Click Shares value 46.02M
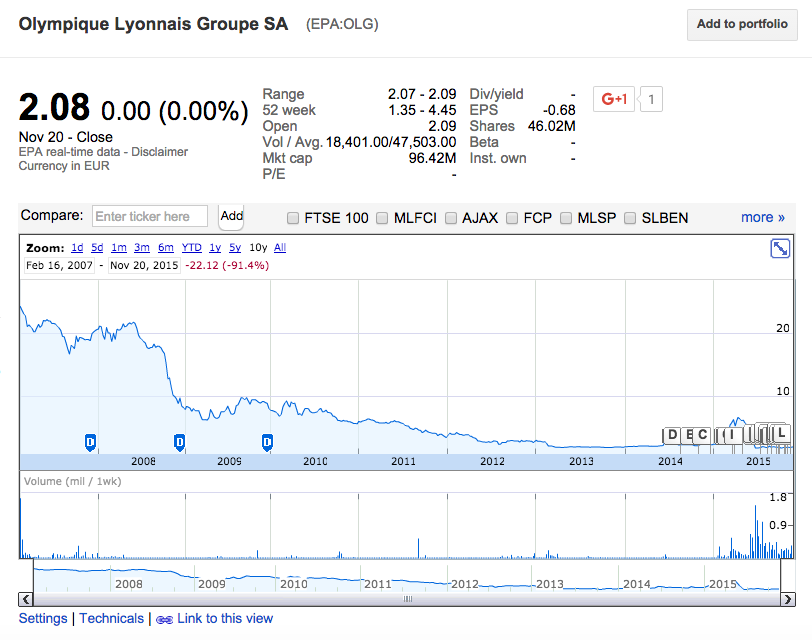The image size is (812, 640). click(552, 126)
